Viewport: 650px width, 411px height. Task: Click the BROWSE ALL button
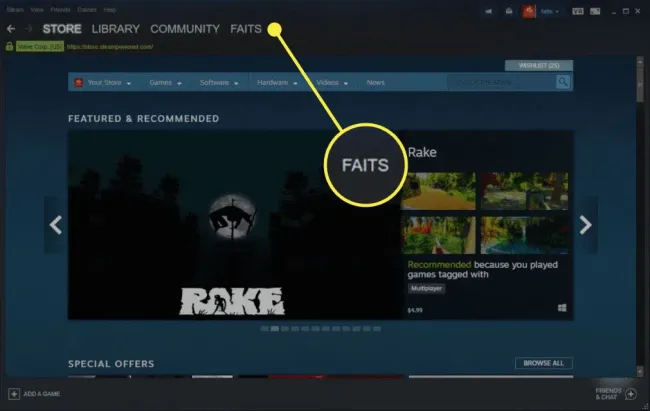pos(543,363)
